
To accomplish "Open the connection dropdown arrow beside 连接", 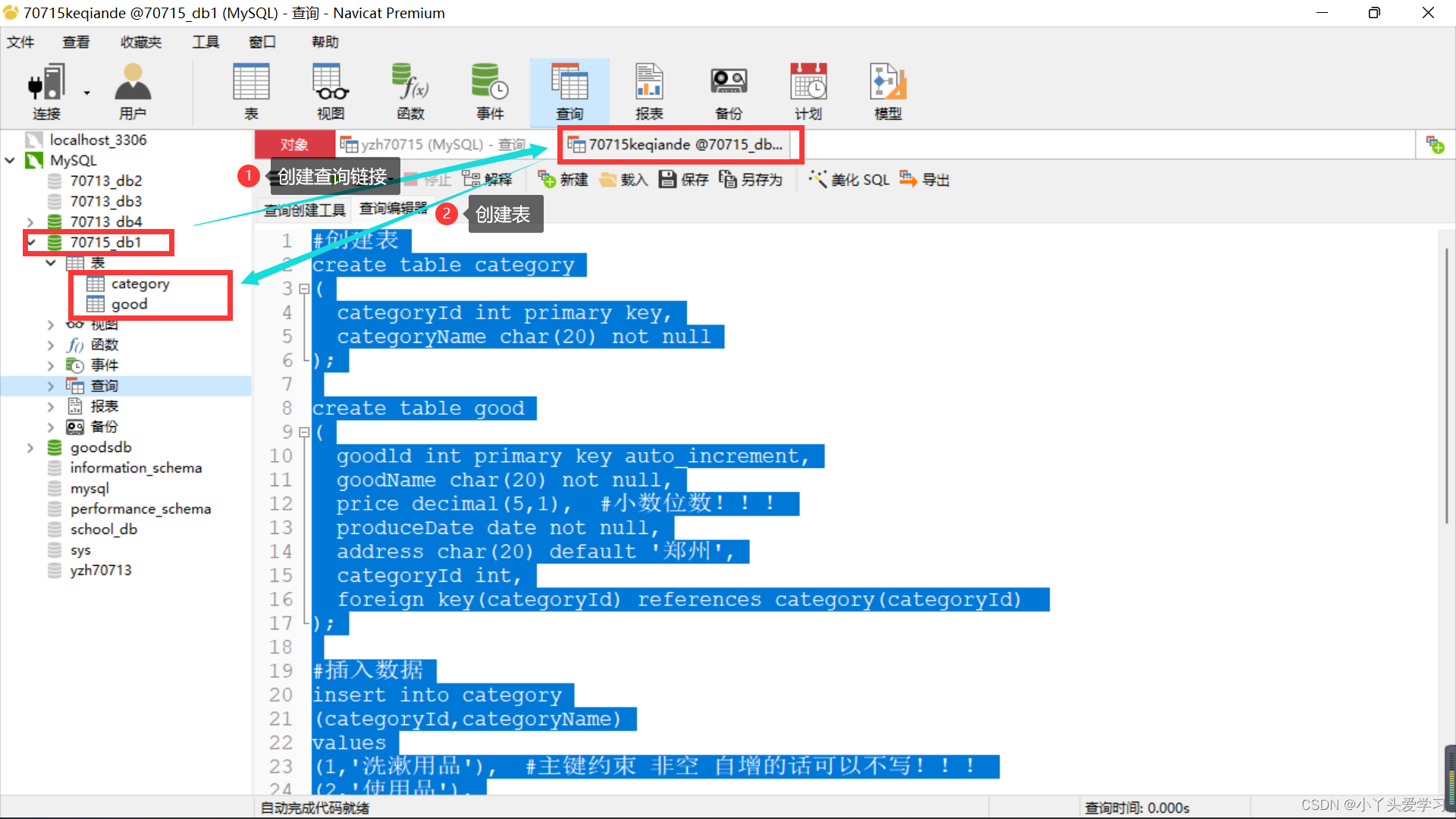I will click(86, 93).
